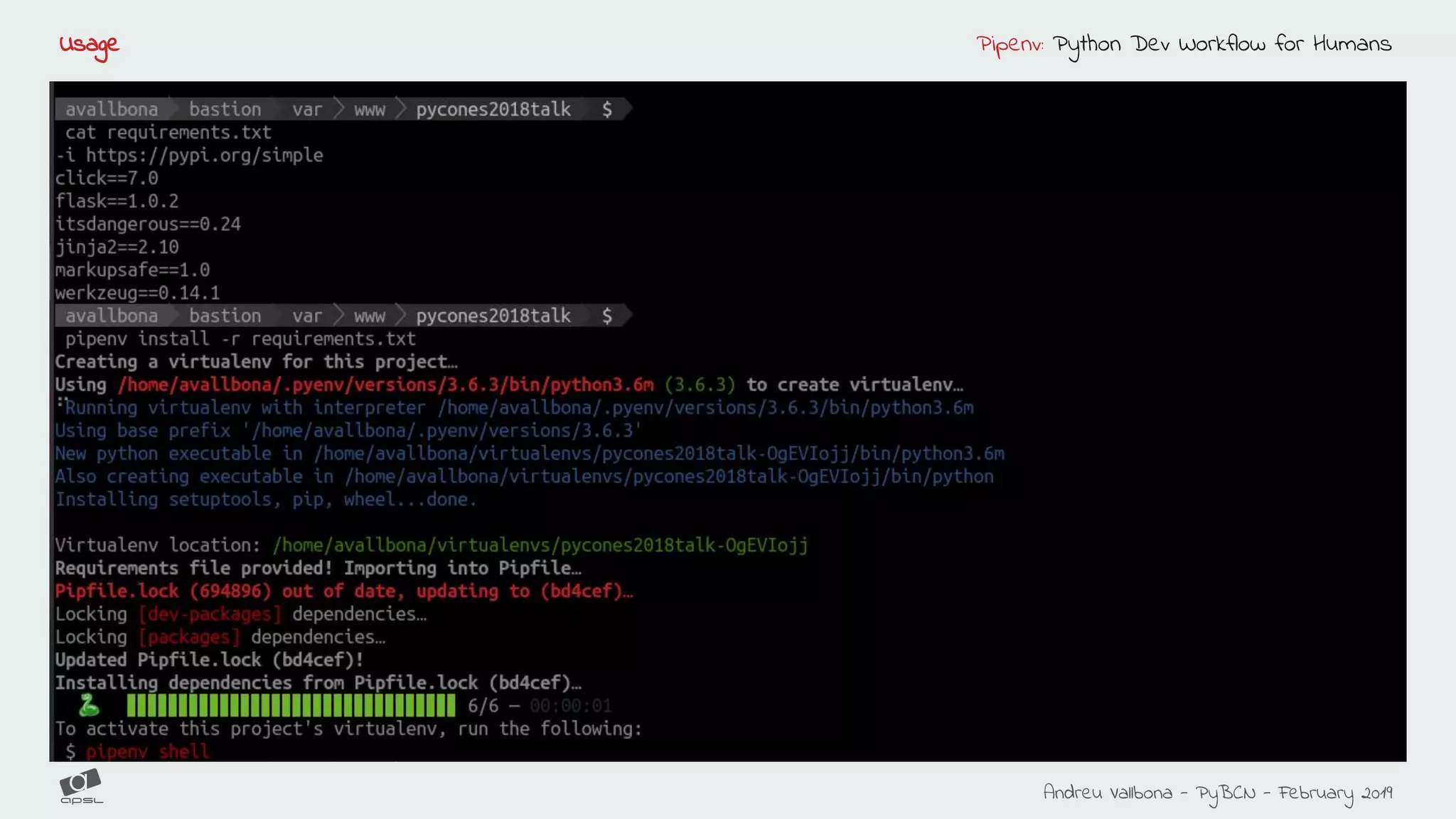Click the '-i https://pypi.org/simple' line
This screenshot has height=819, width=1456.
(190, 155)
